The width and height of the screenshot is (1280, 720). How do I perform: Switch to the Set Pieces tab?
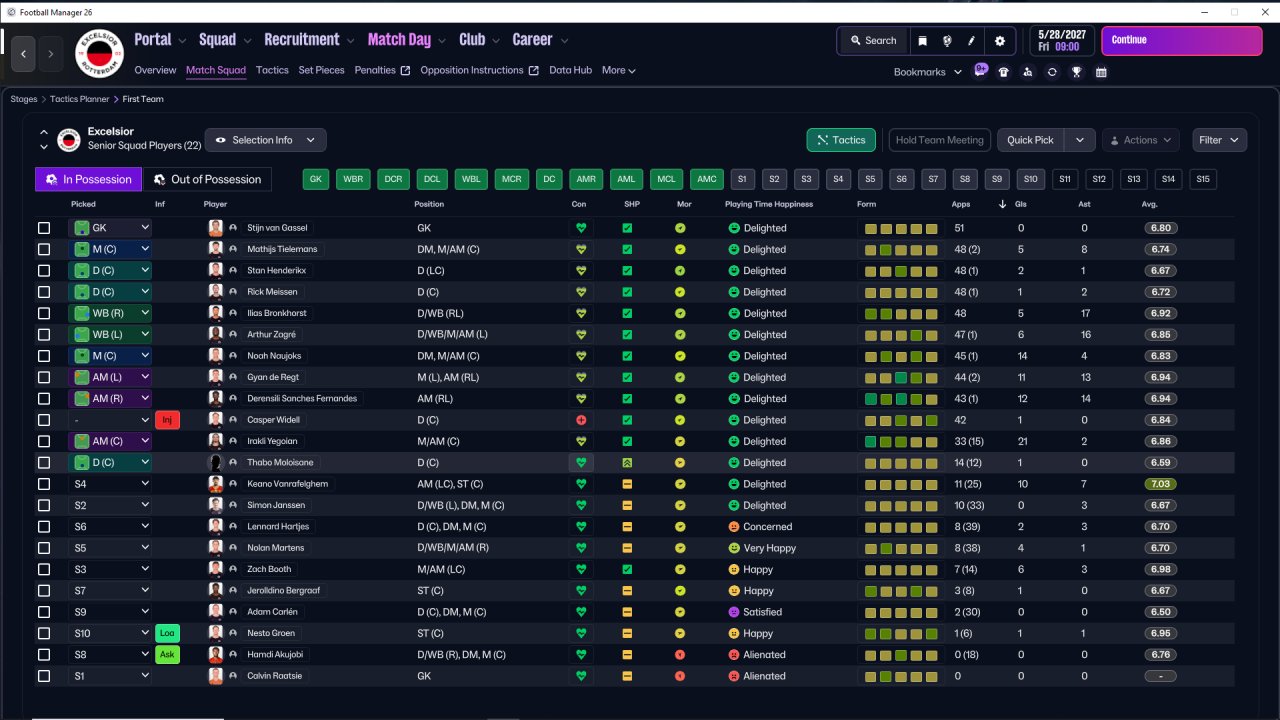tap(321, 70)
